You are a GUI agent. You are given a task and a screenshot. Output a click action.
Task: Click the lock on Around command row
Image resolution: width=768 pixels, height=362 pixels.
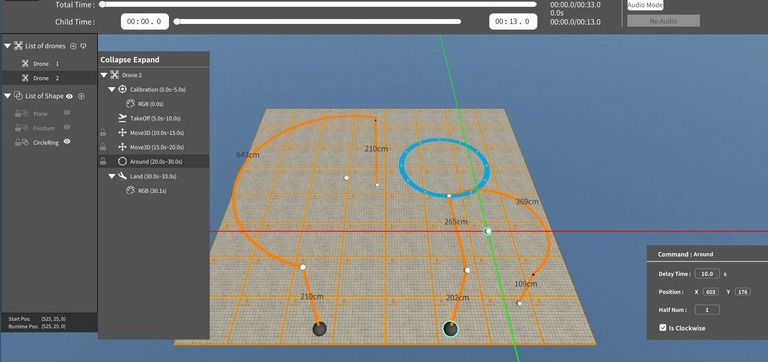tap(103, 161)
